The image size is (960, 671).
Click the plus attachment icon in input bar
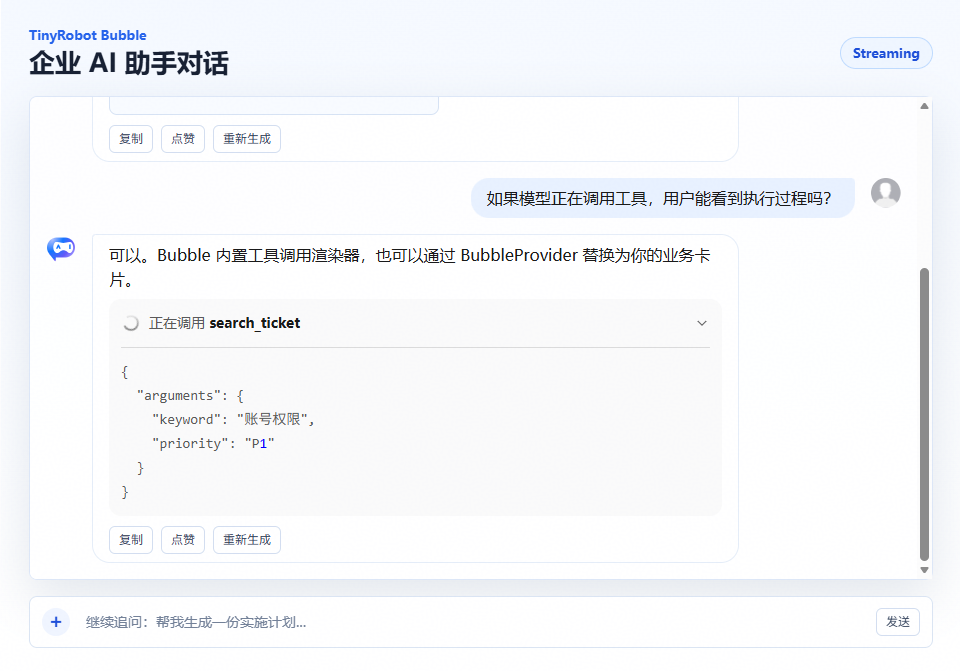click(x=56, y=622)
